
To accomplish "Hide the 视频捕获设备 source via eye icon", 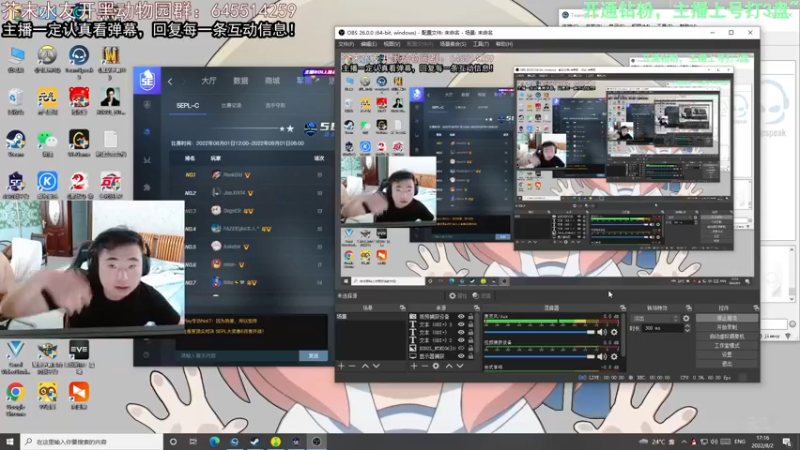I will coord(461,317).
